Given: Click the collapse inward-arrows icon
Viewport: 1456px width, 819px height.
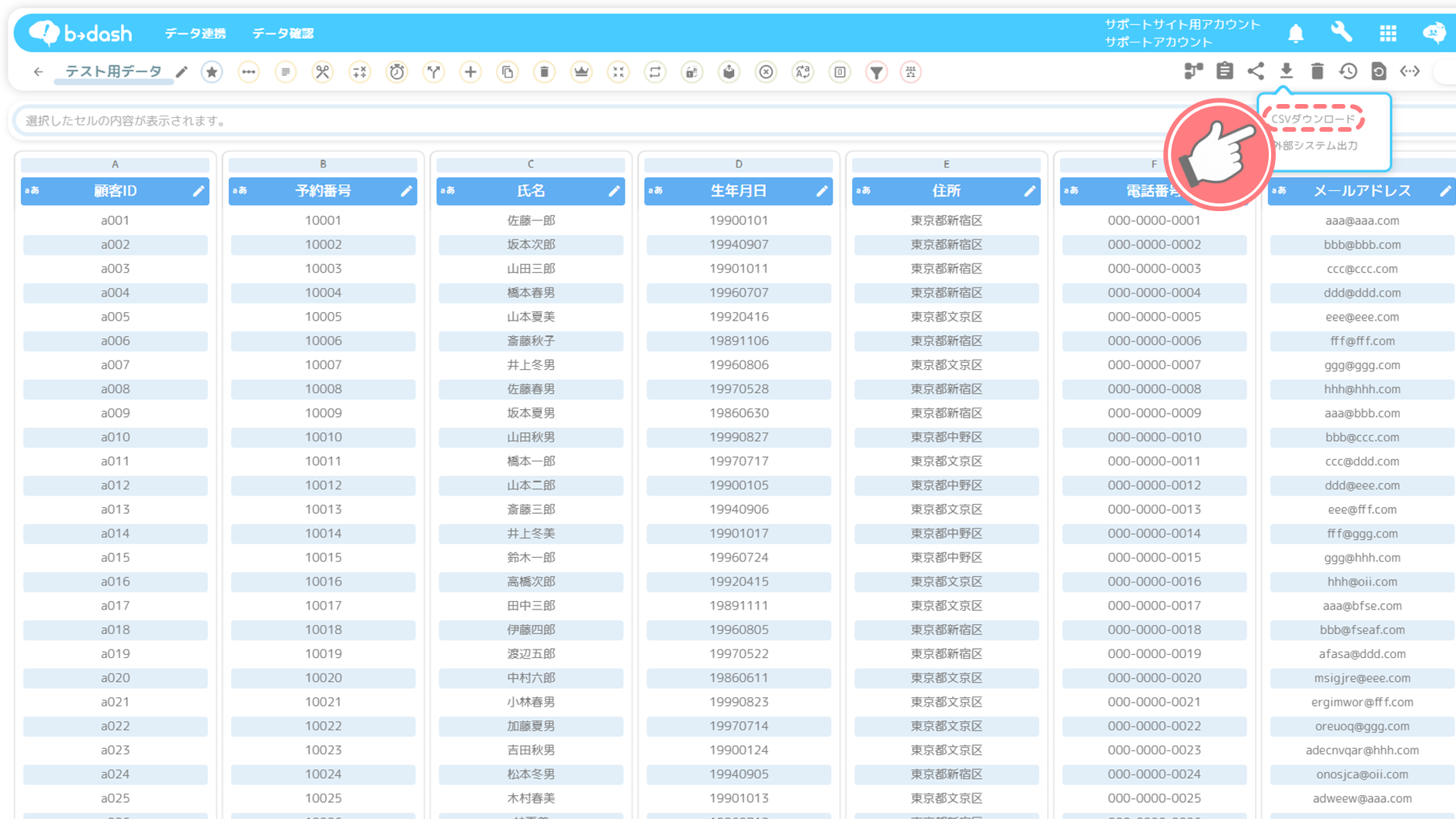Looking at the screenshot, I should [619, 72].
